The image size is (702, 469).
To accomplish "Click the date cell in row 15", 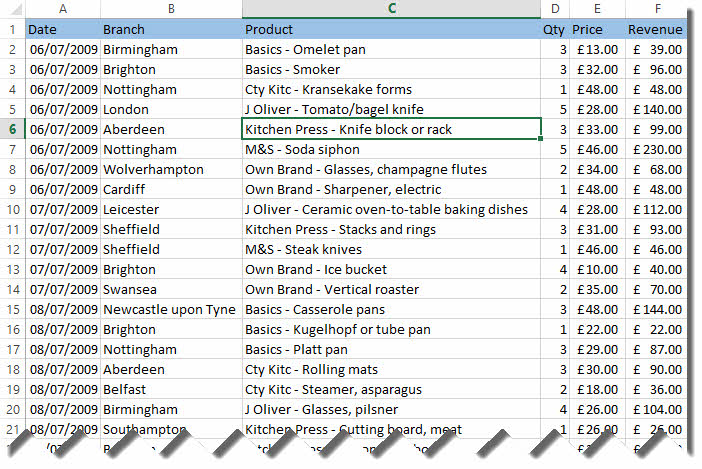I will click(x=63, y=310).
